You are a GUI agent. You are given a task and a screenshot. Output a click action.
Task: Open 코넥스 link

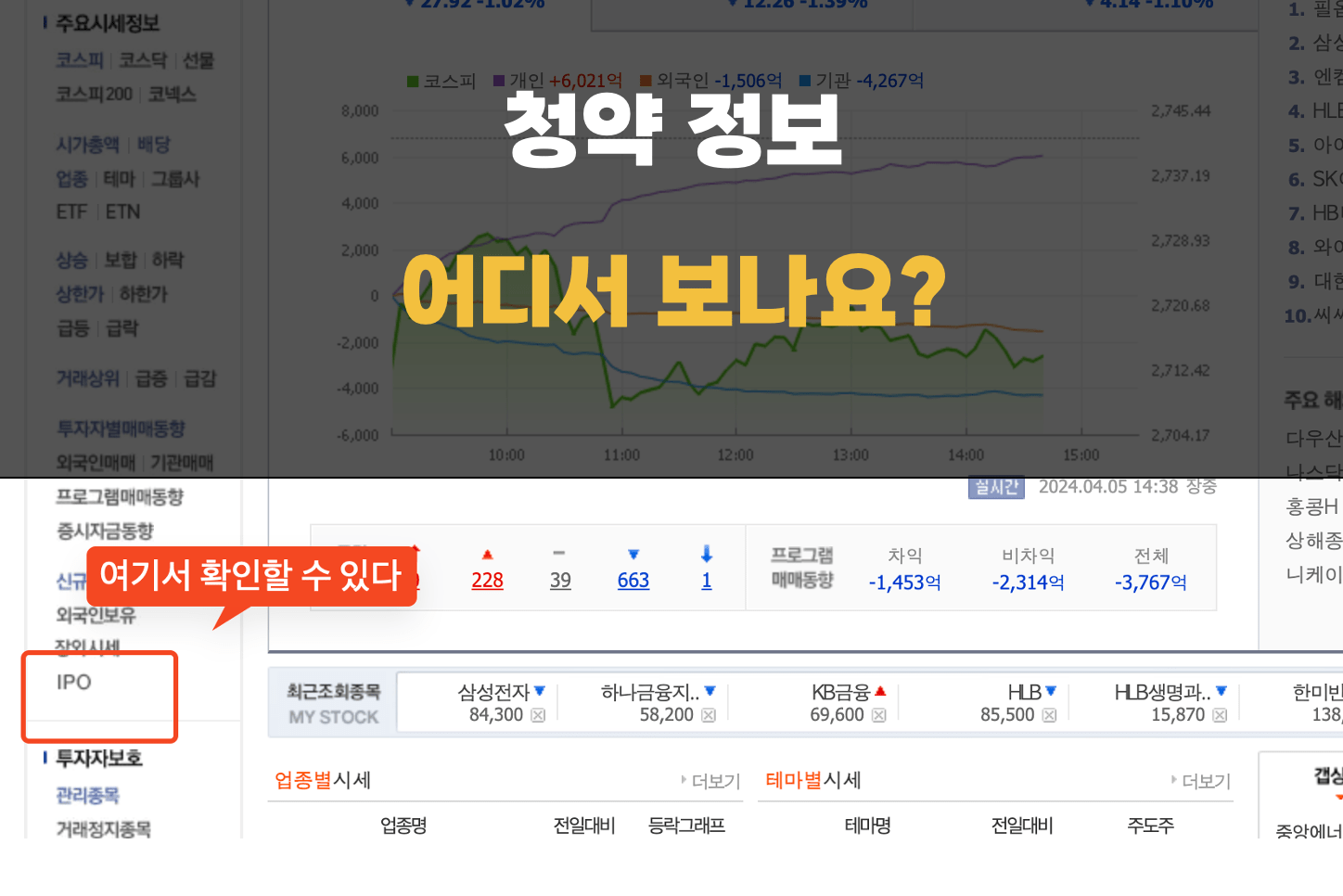(173, 95)
